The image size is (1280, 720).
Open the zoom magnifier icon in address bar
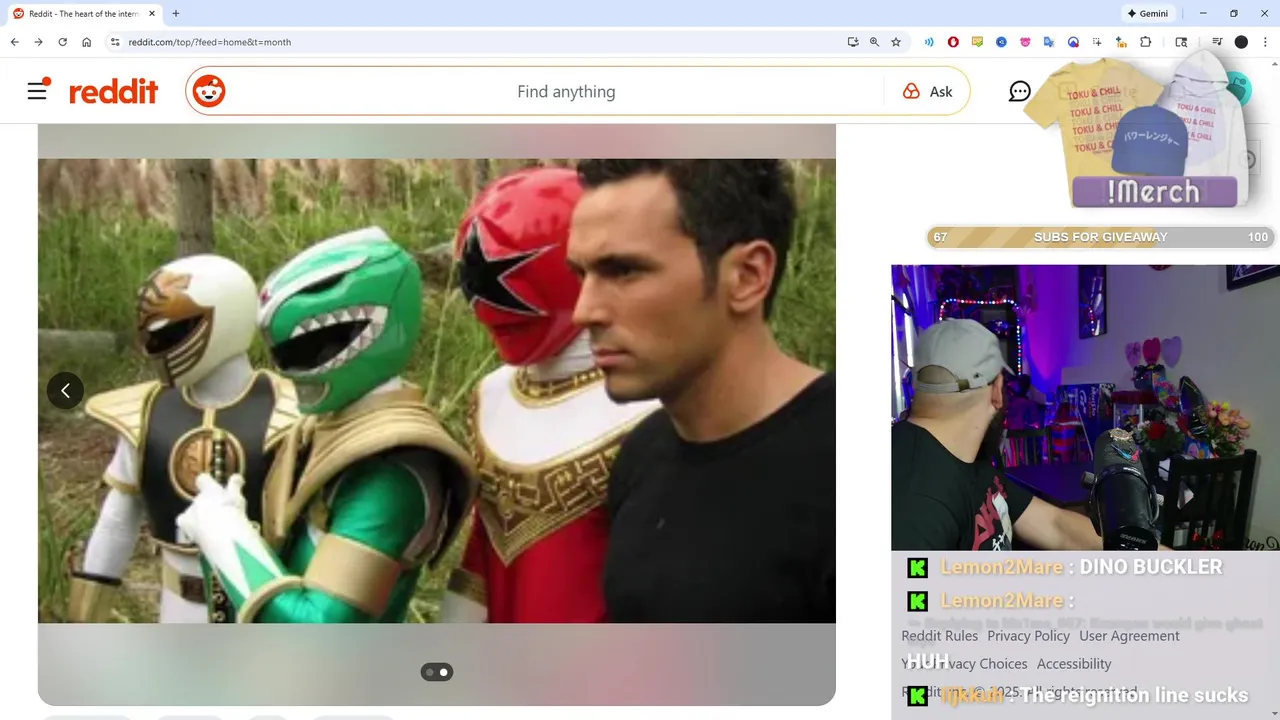coord(874,42)
